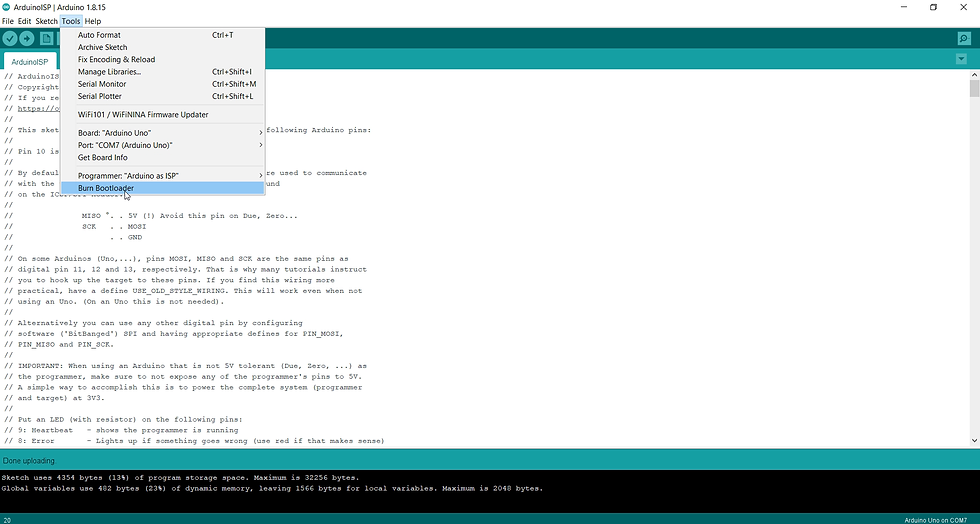
Task: Open the Sketch menu
Action: (46, 21)
